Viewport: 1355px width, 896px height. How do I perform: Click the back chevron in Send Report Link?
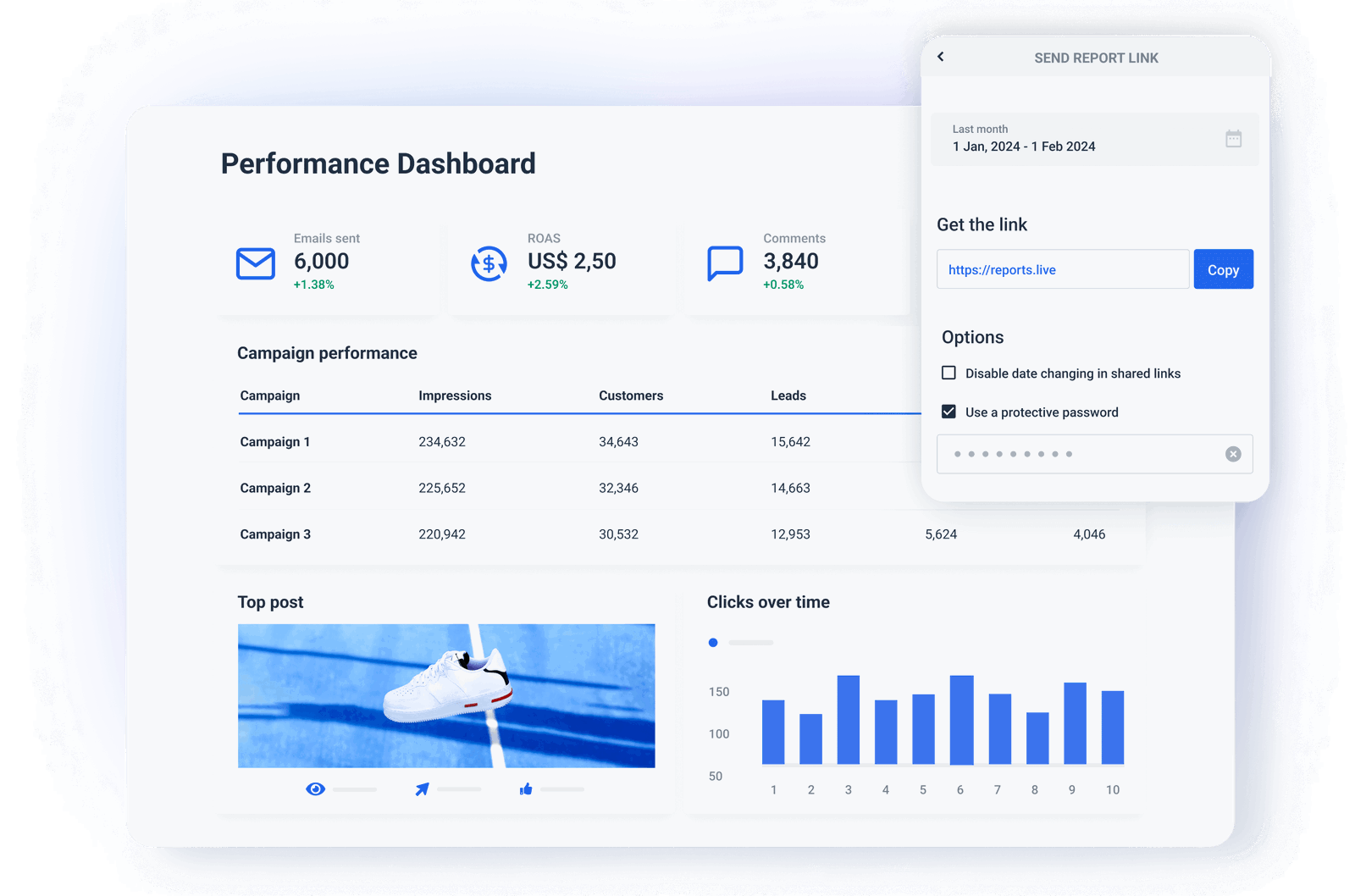[x=941, y=57]
